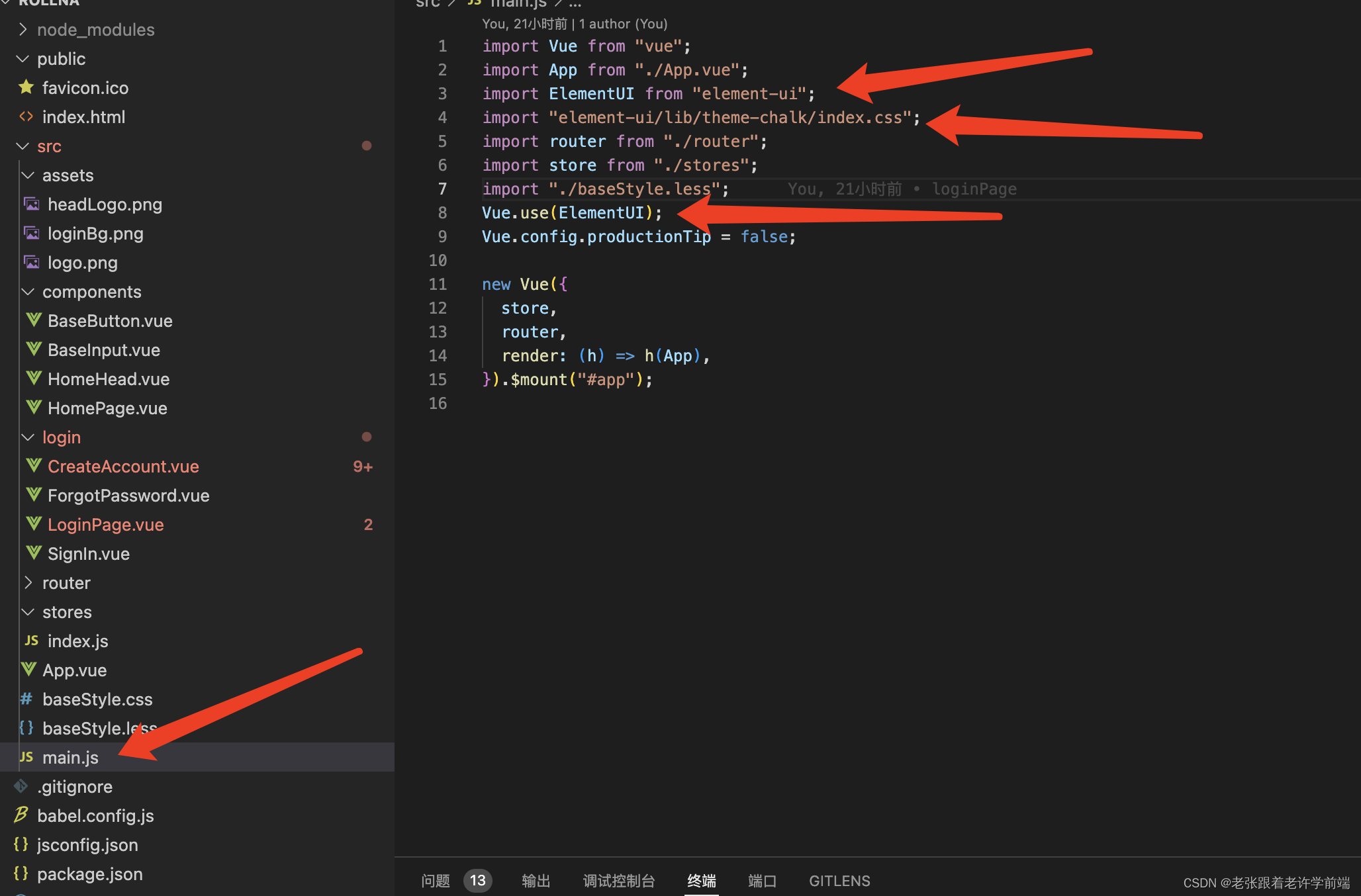
Task: Click the Babel icon beside babel.config.js
Action: point(21,815)
